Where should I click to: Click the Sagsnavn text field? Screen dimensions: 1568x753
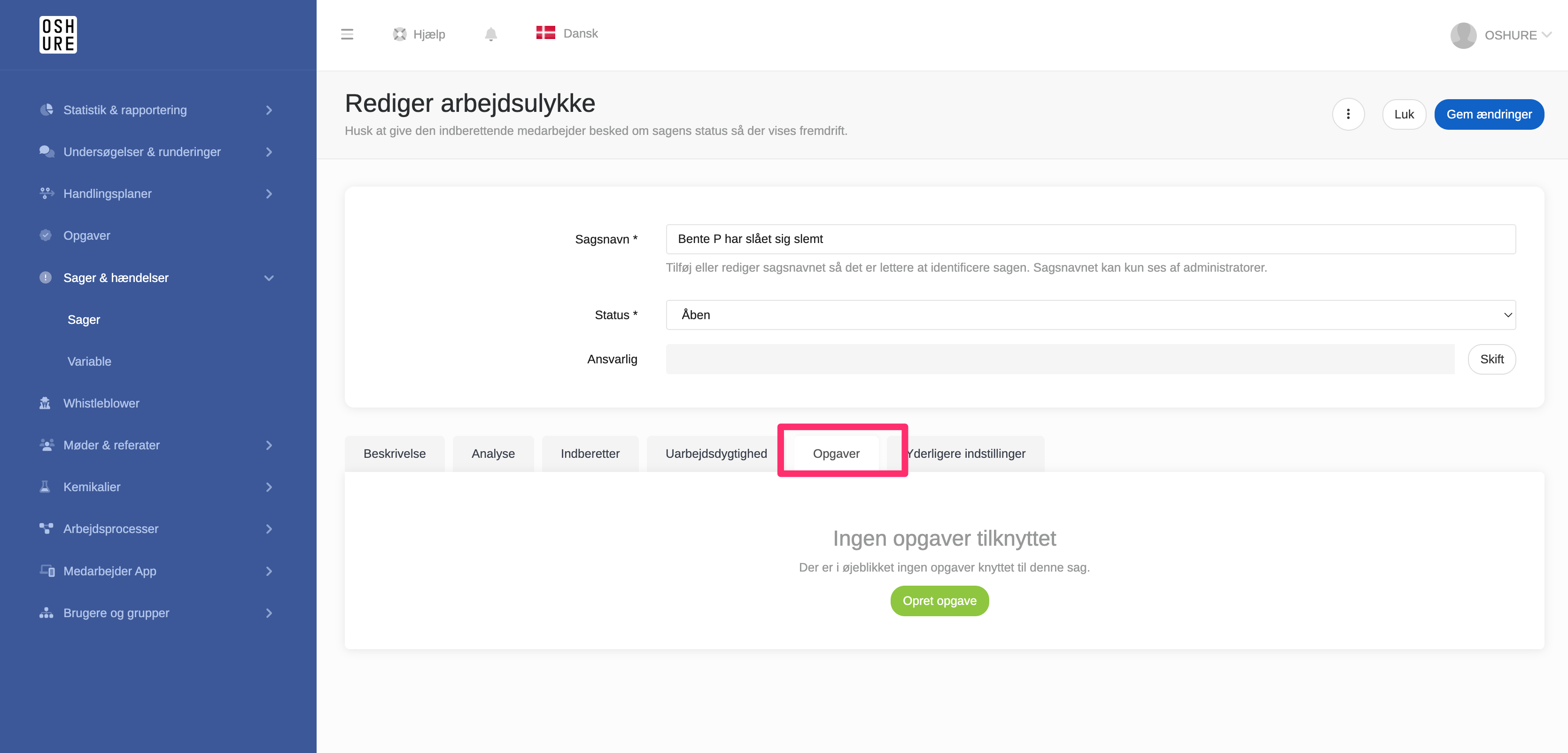click(x=1090, y=239)
